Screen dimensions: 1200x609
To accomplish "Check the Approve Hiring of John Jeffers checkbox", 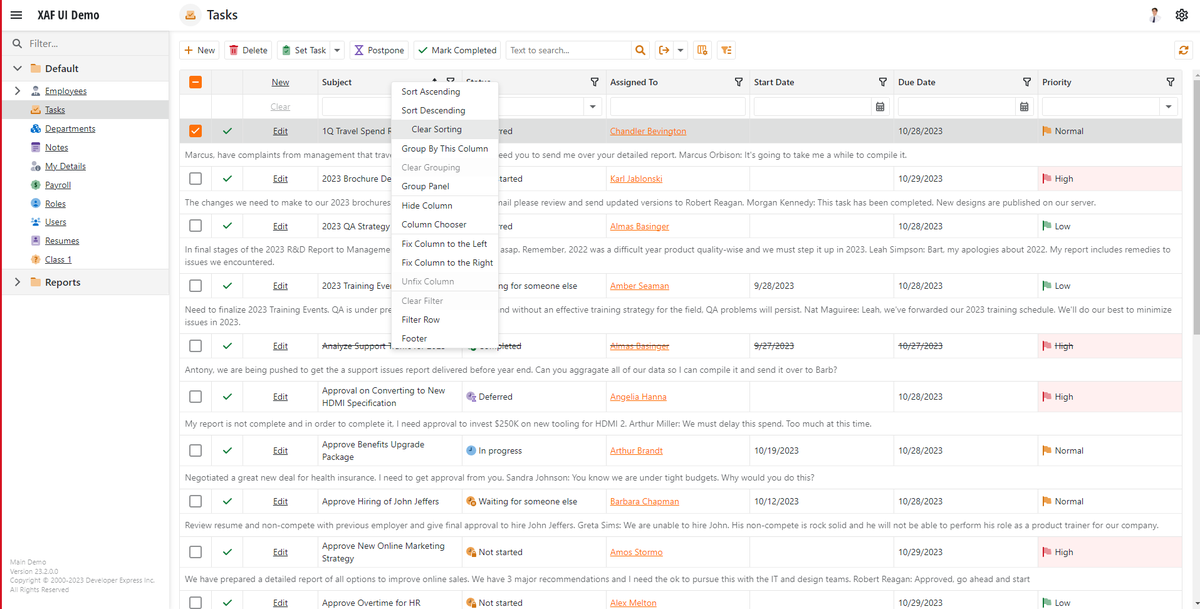I will pos(195,501).
